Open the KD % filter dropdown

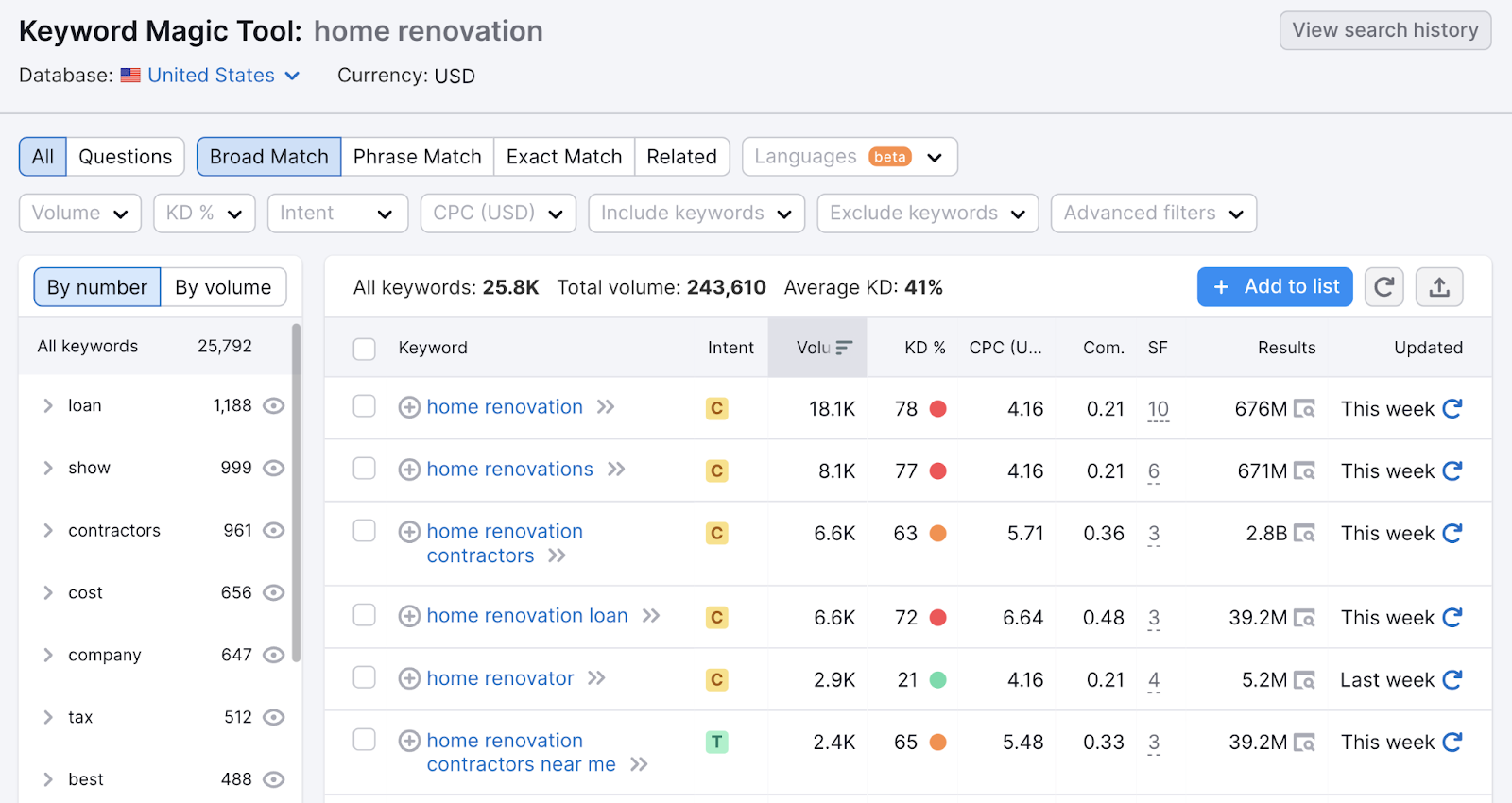(x=204, y=214)
